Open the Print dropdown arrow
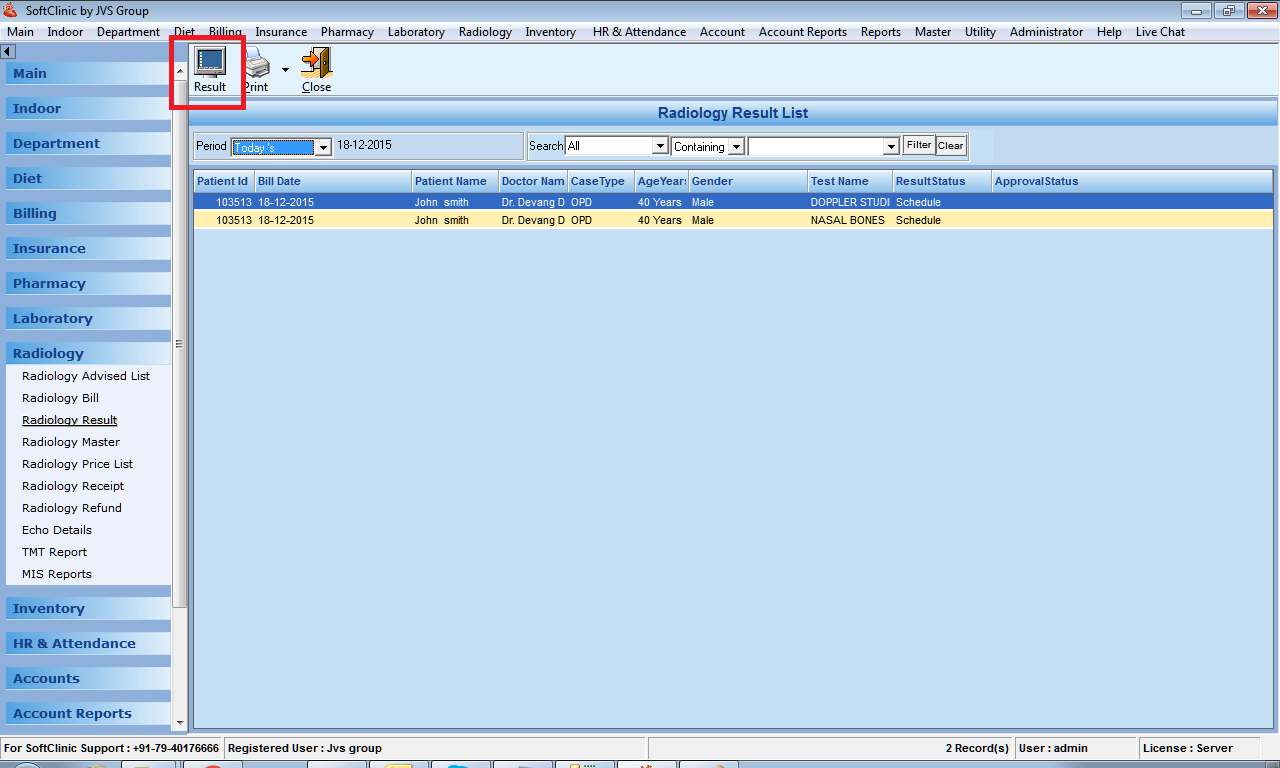Screen dimensions: 1280x768 pos(285,70)
